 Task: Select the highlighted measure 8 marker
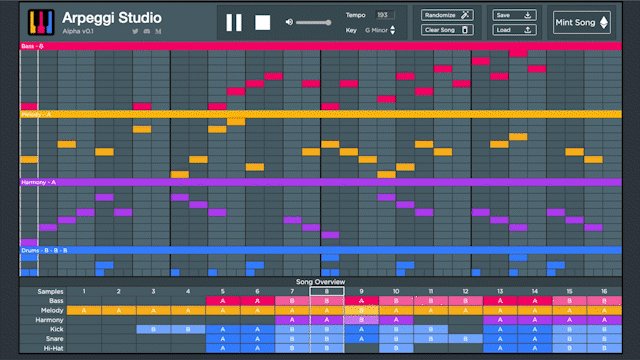coord(327,291)
